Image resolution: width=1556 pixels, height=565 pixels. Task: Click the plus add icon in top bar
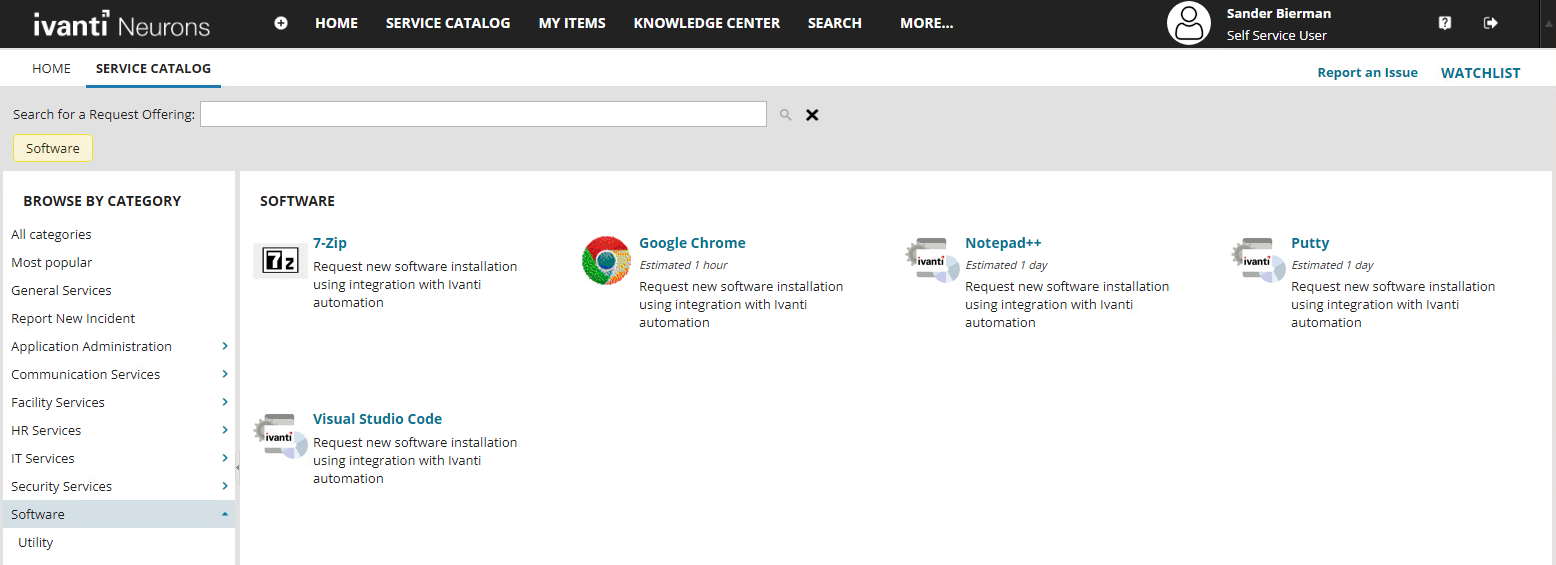pyautogui.click(x=281, y=23)
